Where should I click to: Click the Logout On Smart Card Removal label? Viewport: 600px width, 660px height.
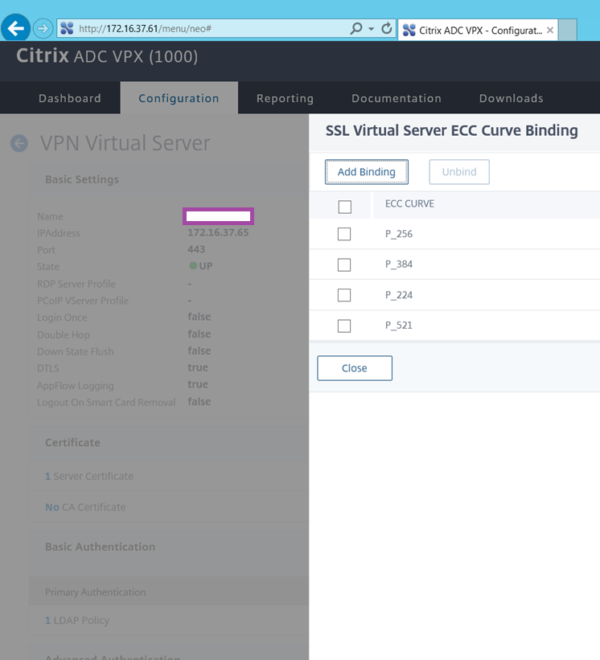[x=106, y=402]
